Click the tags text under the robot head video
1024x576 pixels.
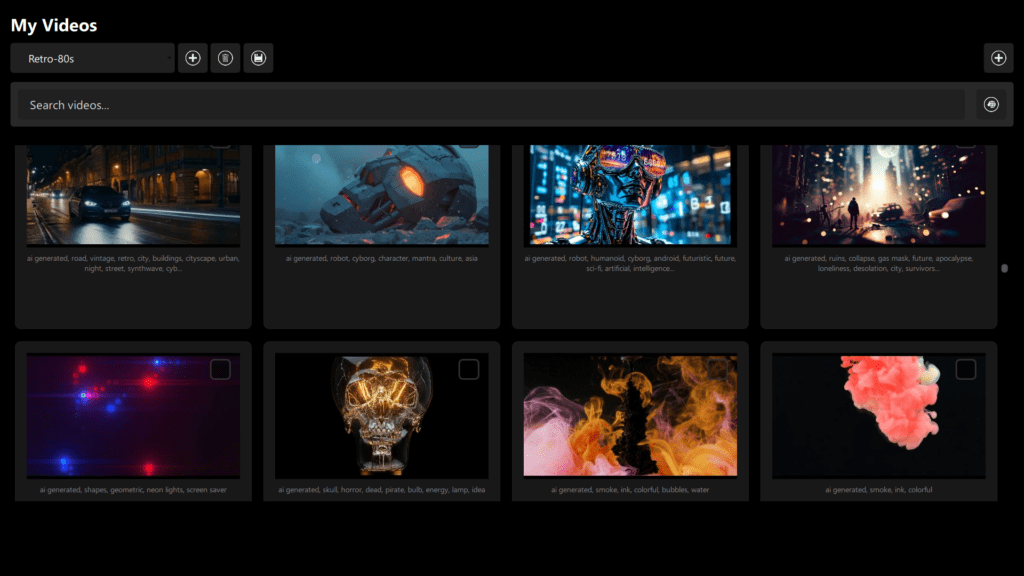click(381, 258)
